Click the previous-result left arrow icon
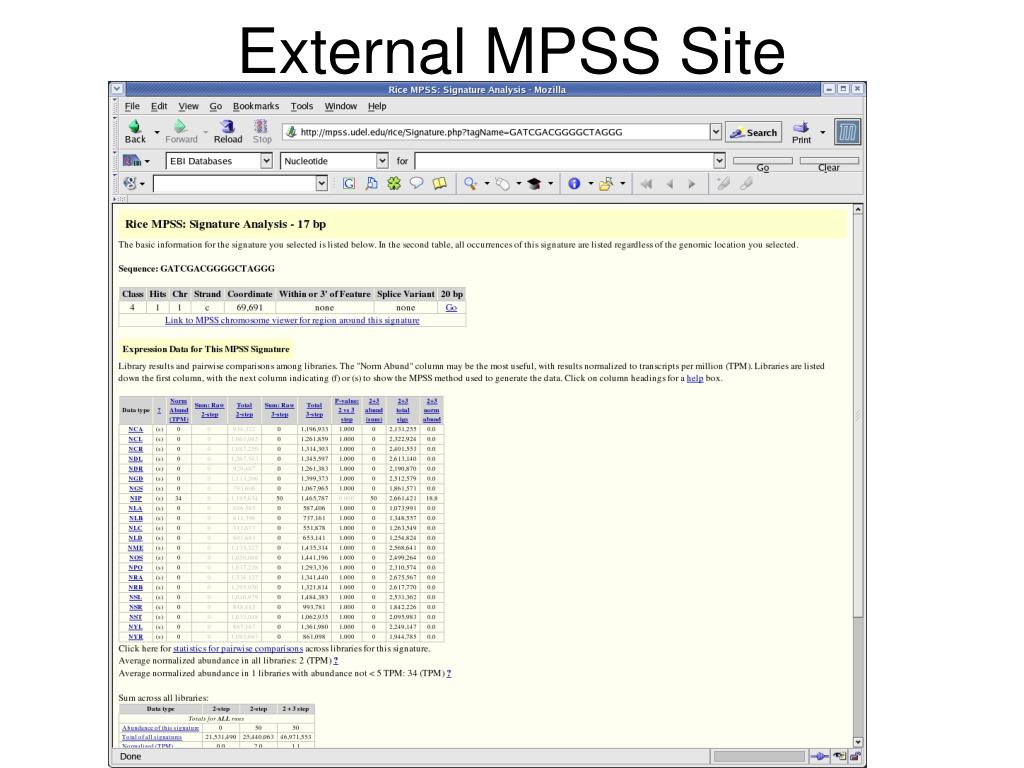Viewport: 1024px width, 768px height. [x=669, y=184]
